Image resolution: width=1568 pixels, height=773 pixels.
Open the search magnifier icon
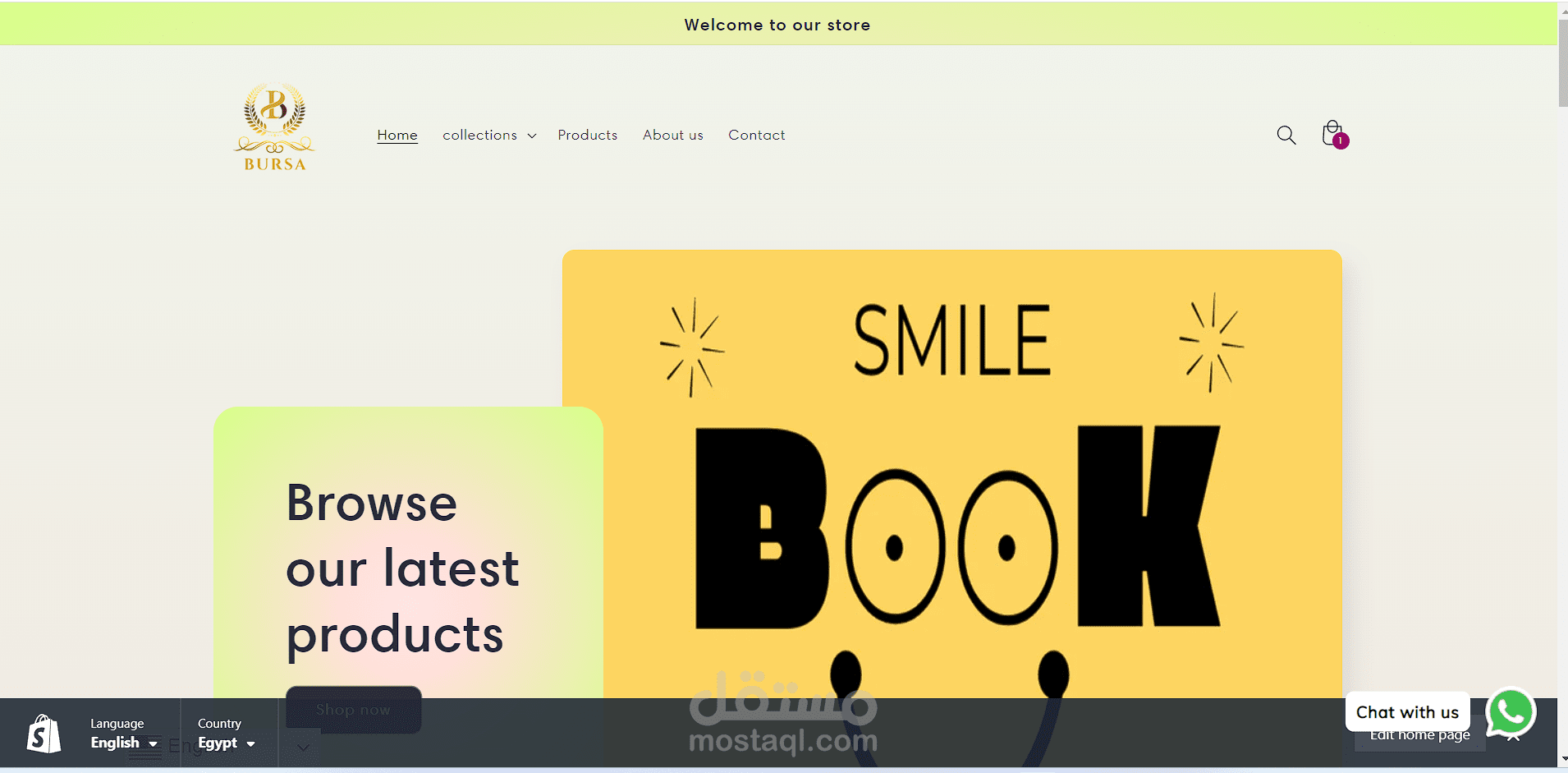1286,135
